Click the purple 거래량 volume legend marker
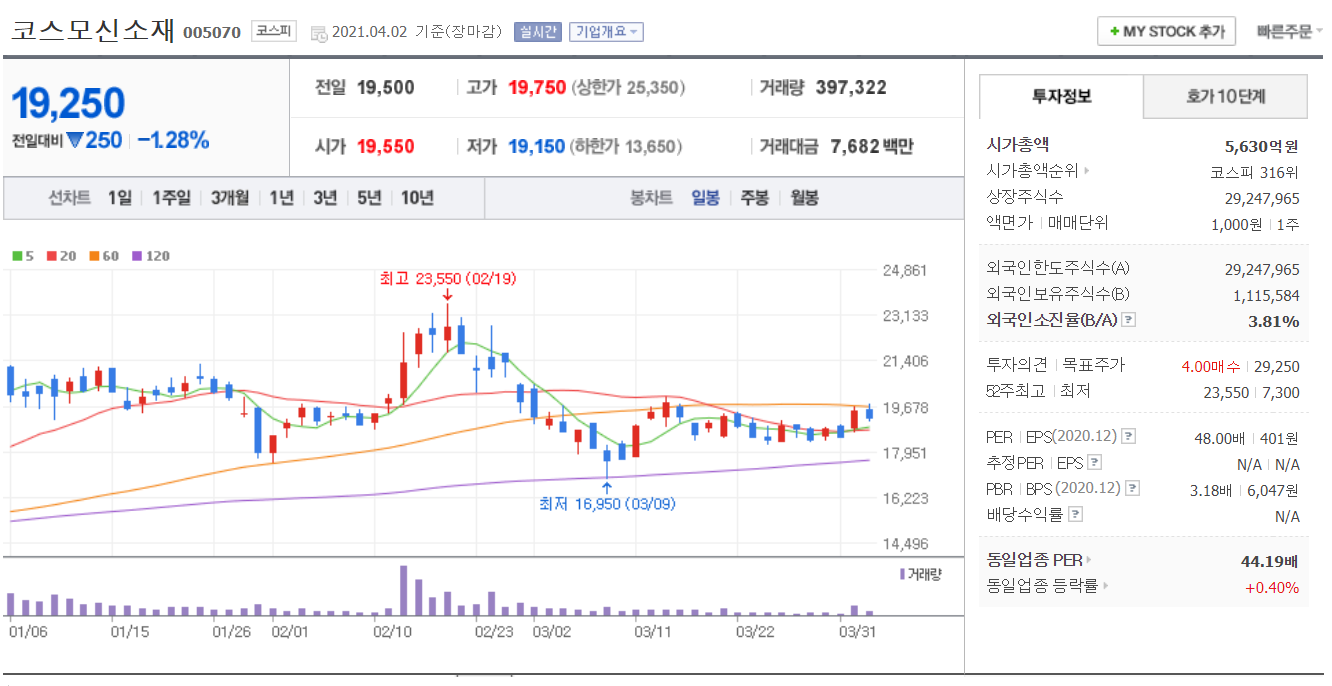1332x686 pixels. point(902,574)
